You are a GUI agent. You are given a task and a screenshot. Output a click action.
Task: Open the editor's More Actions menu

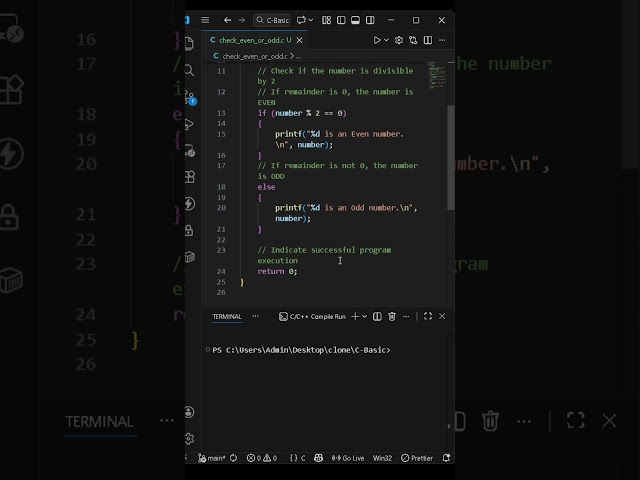(442, 40)
